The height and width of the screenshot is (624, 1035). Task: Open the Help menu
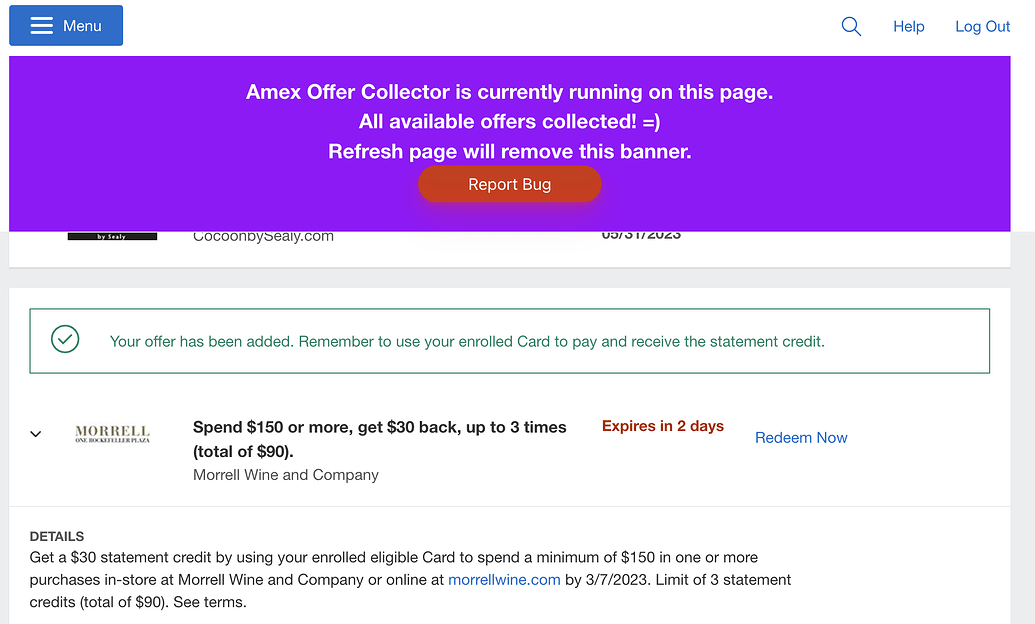[908, 26]
